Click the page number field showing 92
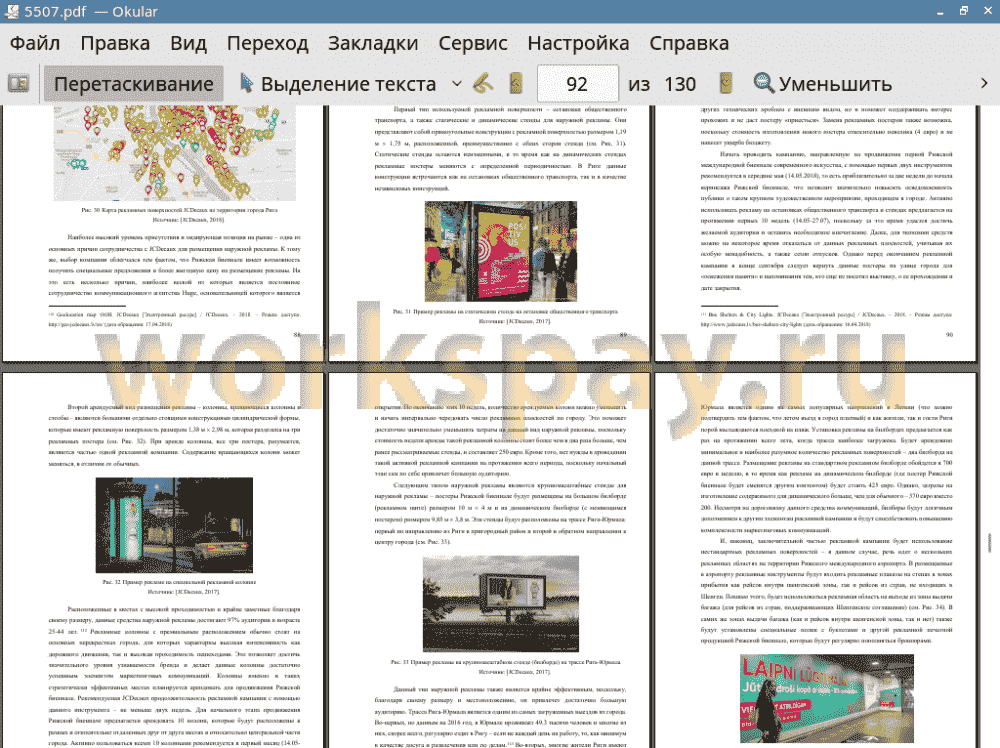1000x748 pixels. pos(577,84)
